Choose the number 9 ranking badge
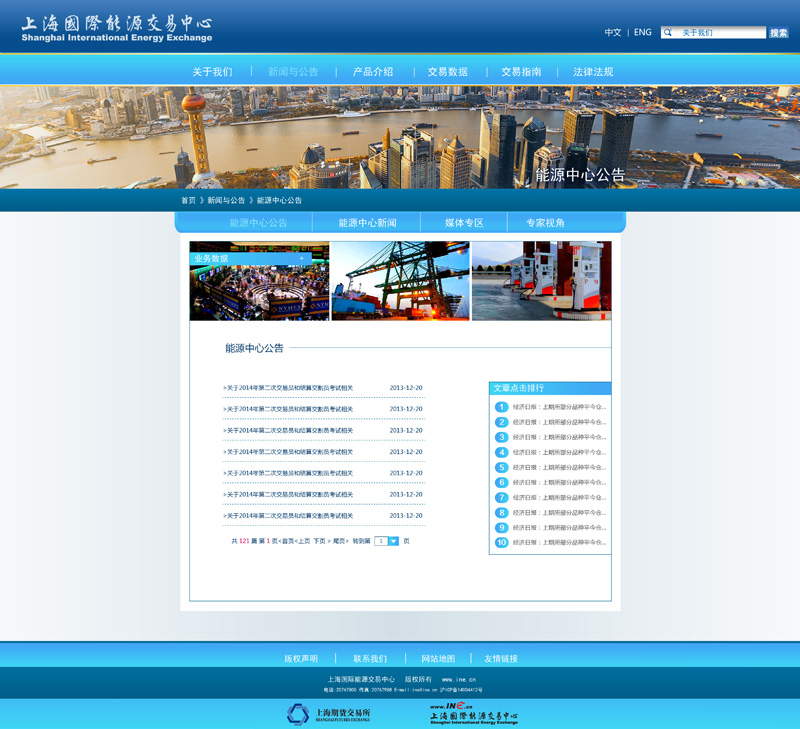The height and width of the screenshot is (729, 800). [x=502, y=527]
